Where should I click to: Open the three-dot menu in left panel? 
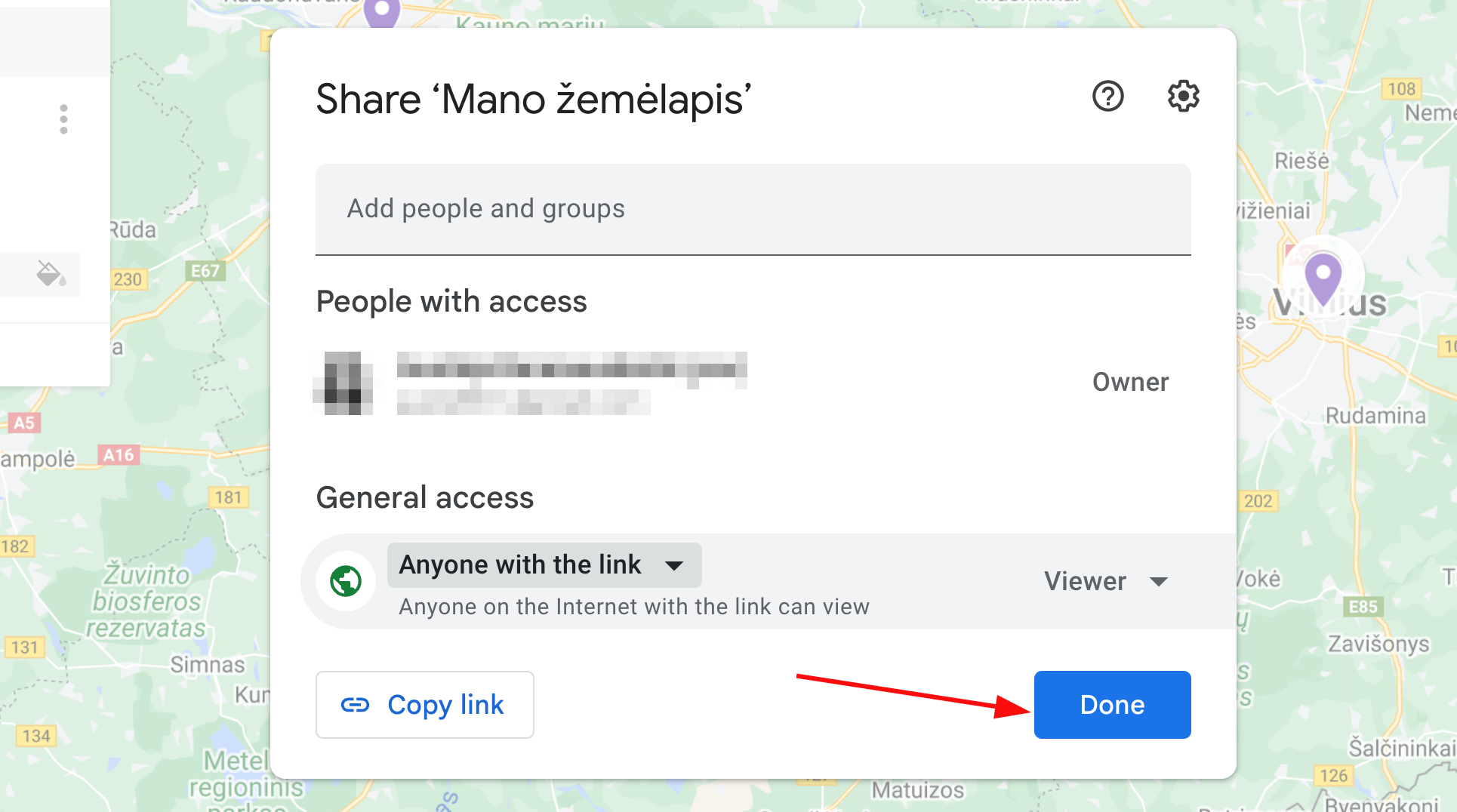(x=63, y=119)
